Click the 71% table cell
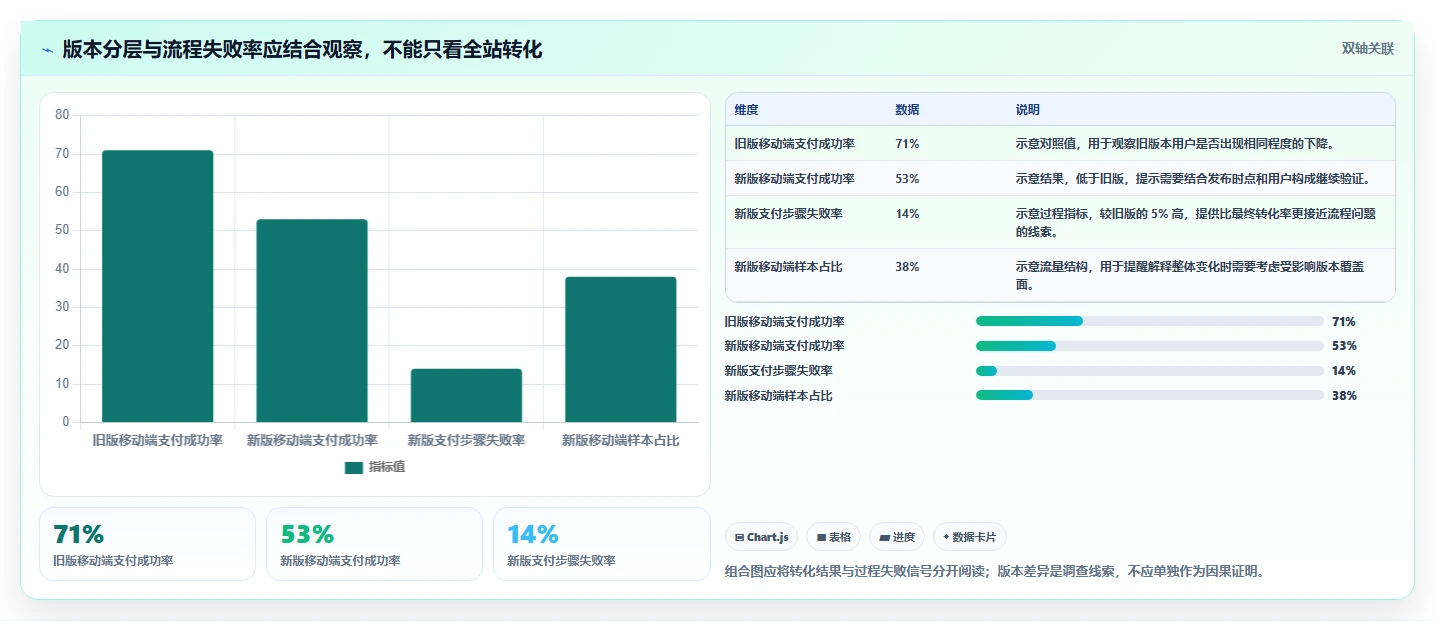1435x621 pixels. (x=907, y=144)
